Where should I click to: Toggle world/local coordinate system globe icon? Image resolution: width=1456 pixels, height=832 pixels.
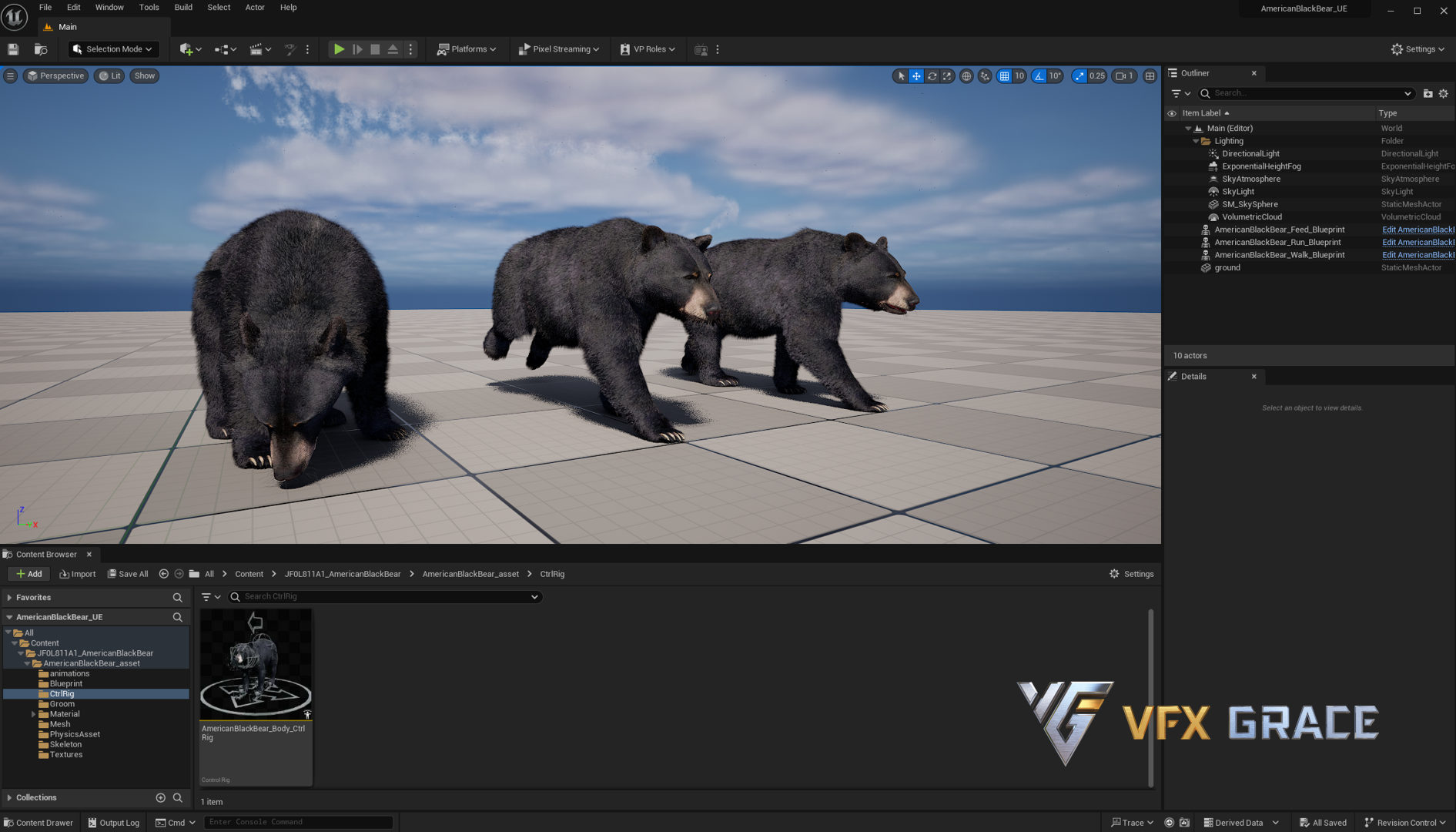pos(966,76)
